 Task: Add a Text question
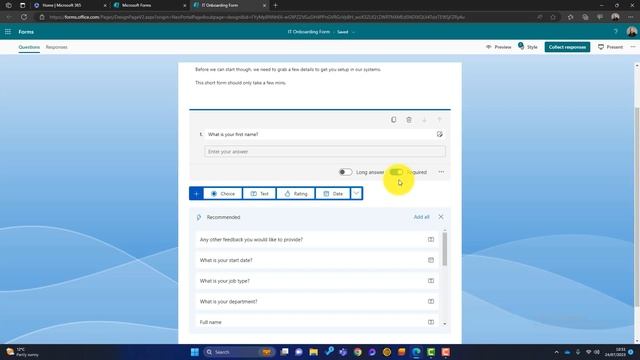259,193
